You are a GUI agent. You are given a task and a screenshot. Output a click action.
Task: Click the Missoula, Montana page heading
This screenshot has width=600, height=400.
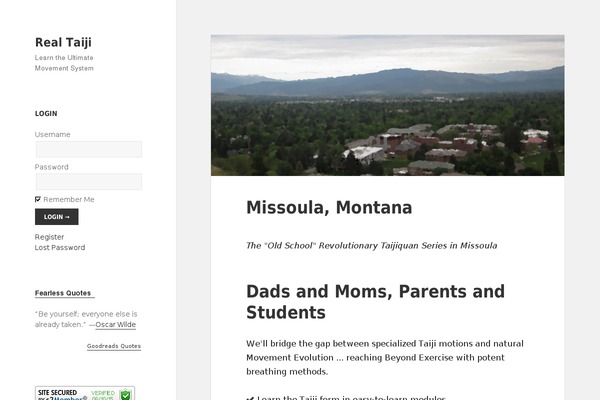coord(329,207)
